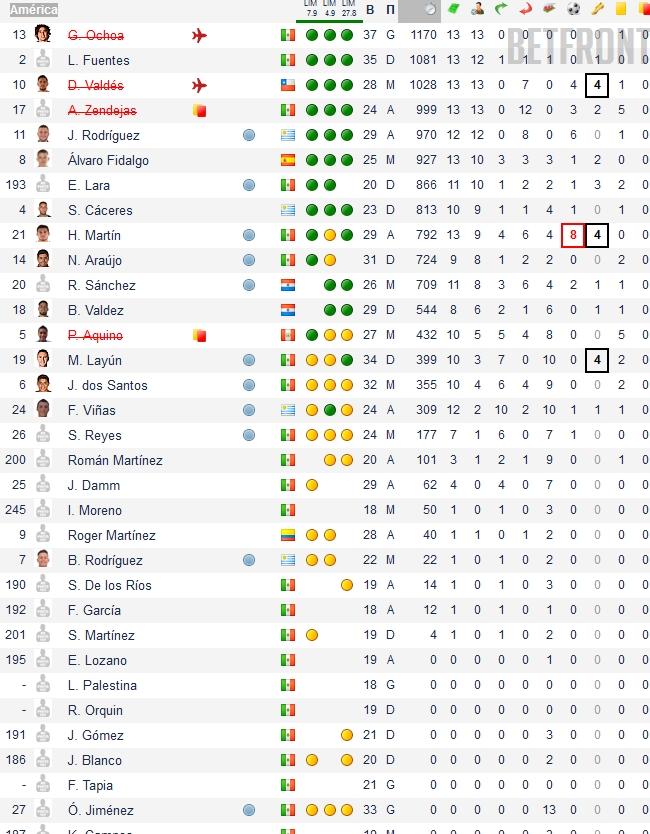Screen dimensions: 650x834
Task: Click the Colombian flag beside Roger Martínez
Action: [x=288, y=535]
